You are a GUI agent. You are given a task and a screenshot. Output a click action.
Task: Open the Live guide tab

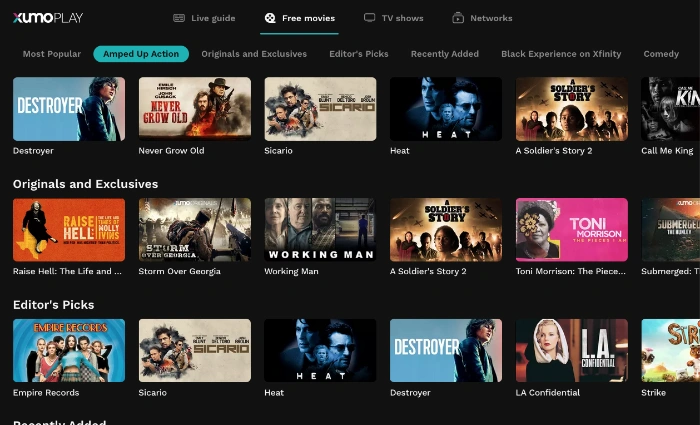tap(207, 18)
